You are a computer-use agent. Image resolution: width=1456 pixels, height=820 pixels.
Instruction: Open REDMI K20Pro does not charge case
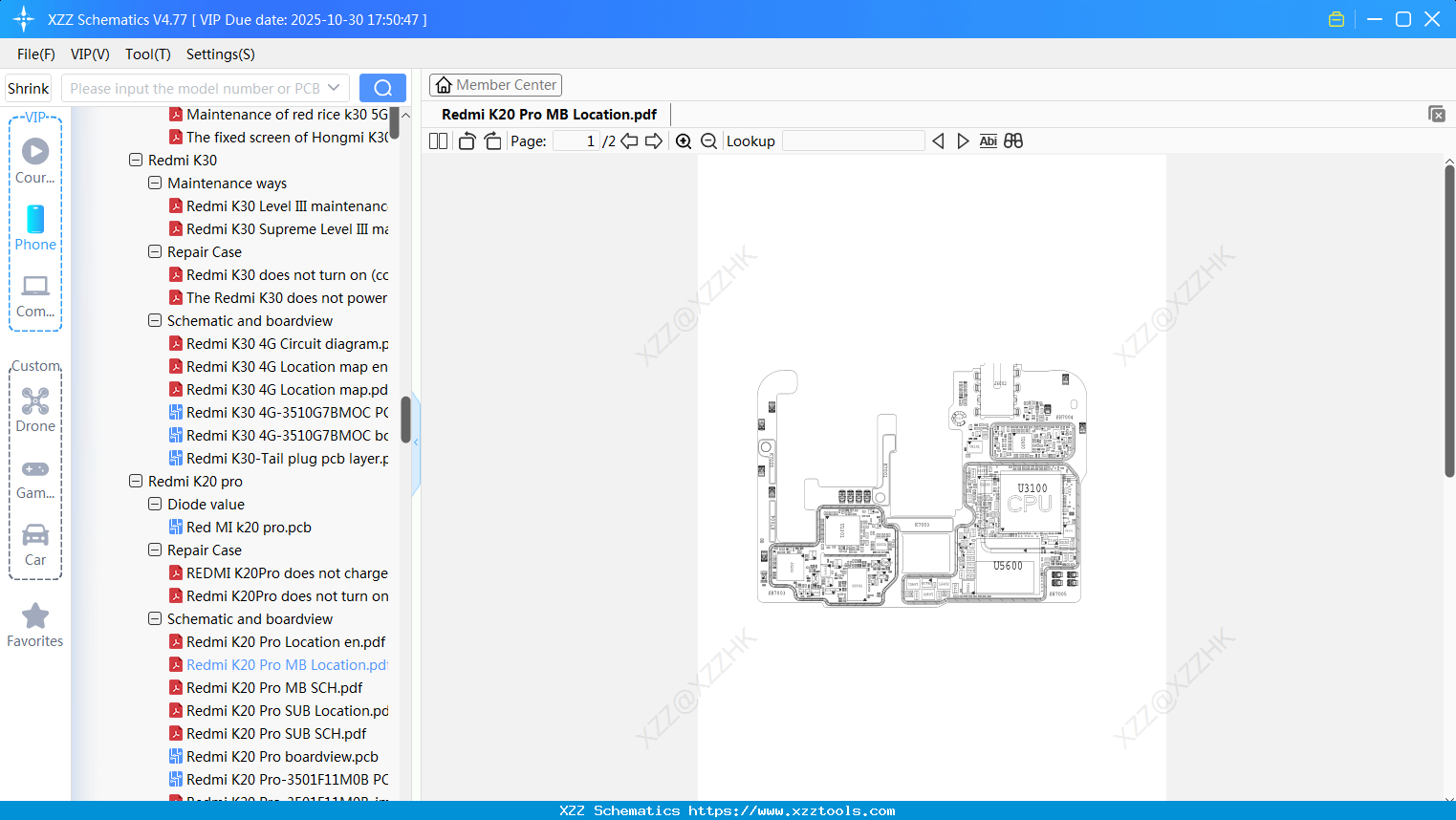pos(287,573)
